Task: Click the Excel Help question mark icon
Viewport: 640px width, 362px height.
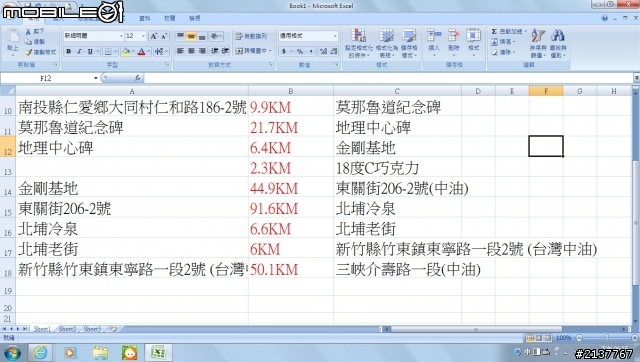Action: click(x=604, y=18)
